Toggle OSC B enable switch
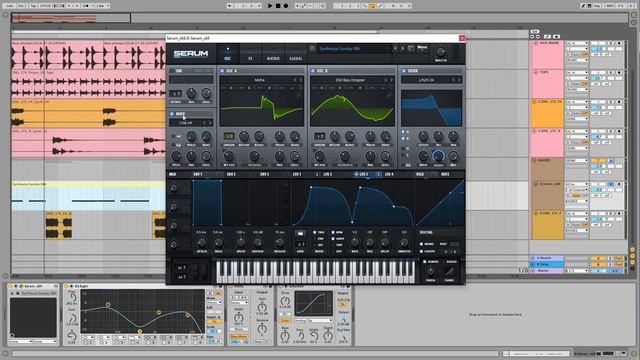This screenshot has width=640, height=360. (313, 71)
